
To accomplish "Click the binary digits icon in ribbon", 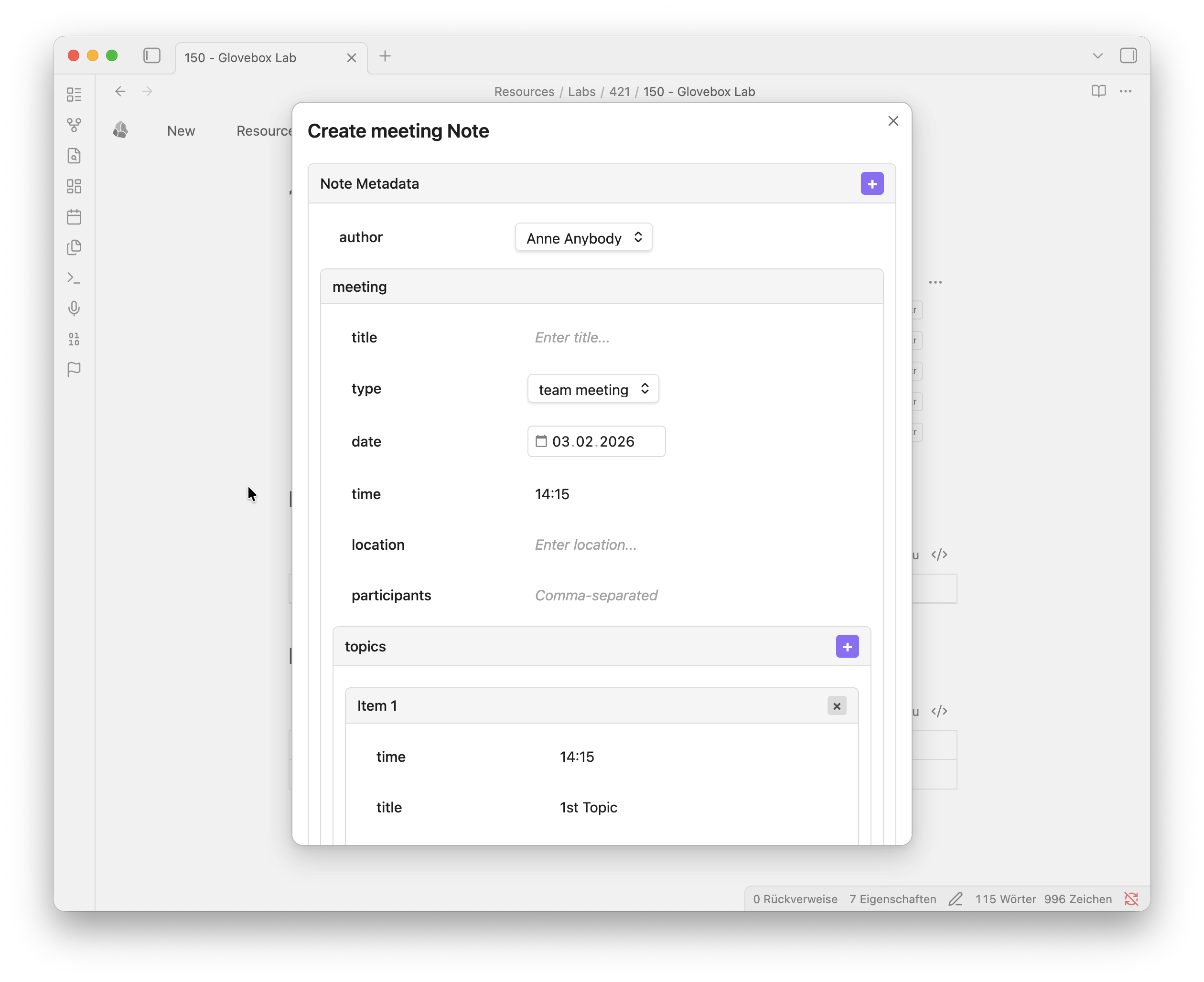I will coord(74,339).
